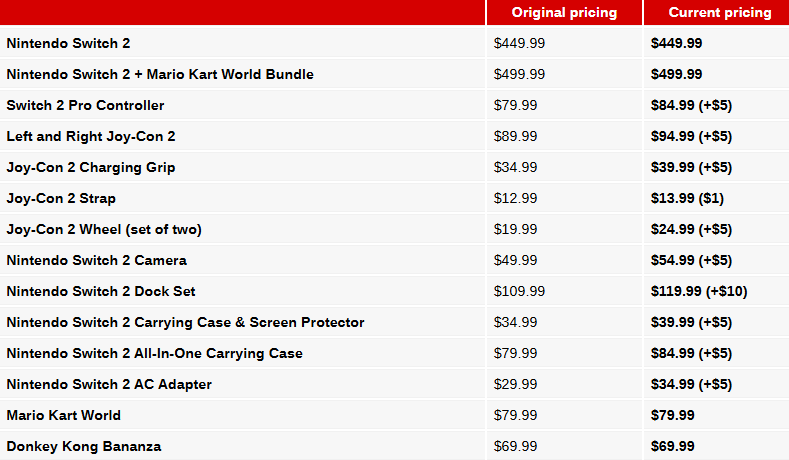Click Nintendo Switch 2 AC Adapter label
Image resolution: width=789 pixels, height=460 pixels.
109,385
